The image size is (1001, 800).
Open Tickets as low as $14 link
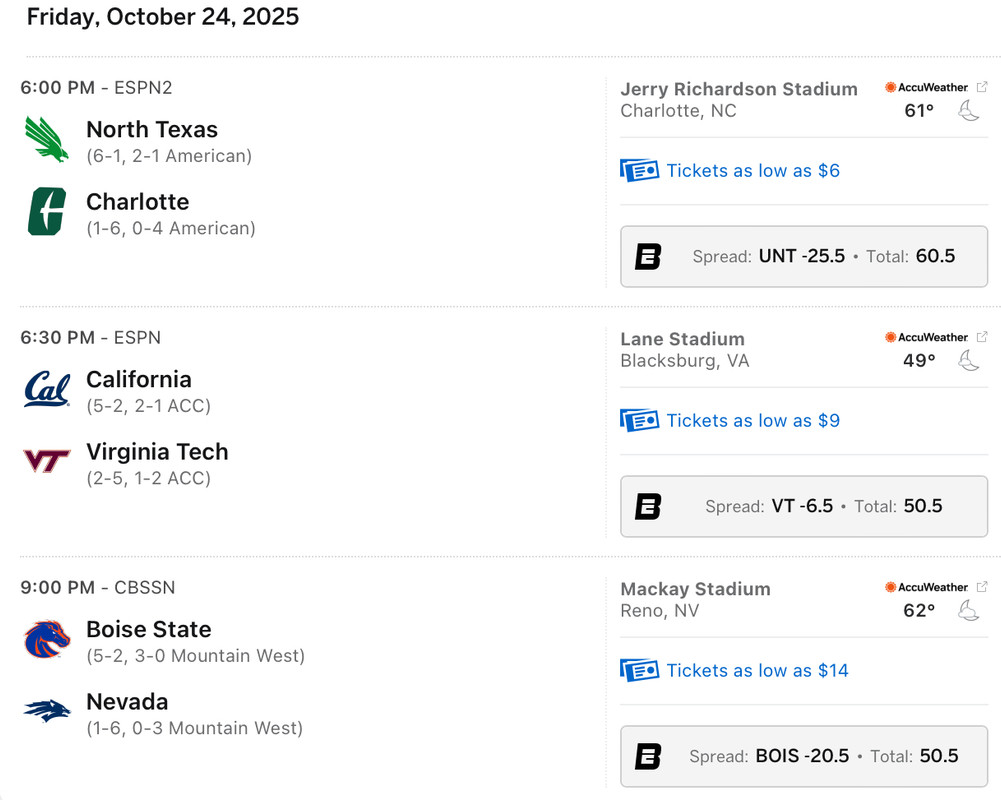(757, 671)
